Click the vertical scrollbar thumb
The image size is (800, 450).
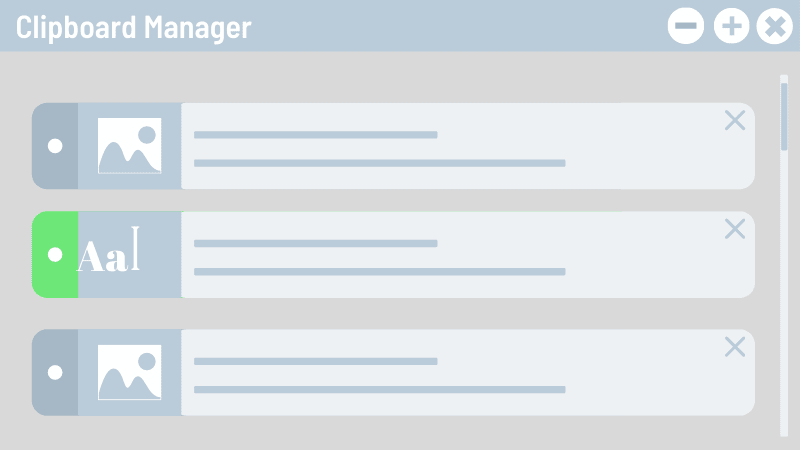[x=784, y=116]
